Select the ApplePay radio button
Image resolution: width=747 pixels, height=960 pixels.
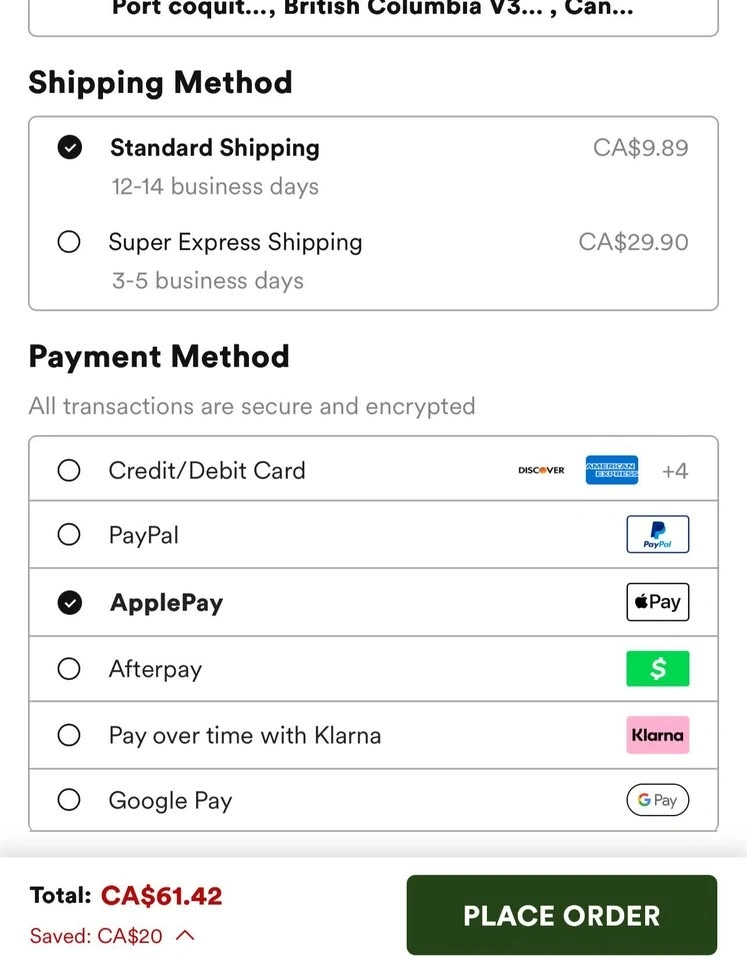(x=69, y=602)
